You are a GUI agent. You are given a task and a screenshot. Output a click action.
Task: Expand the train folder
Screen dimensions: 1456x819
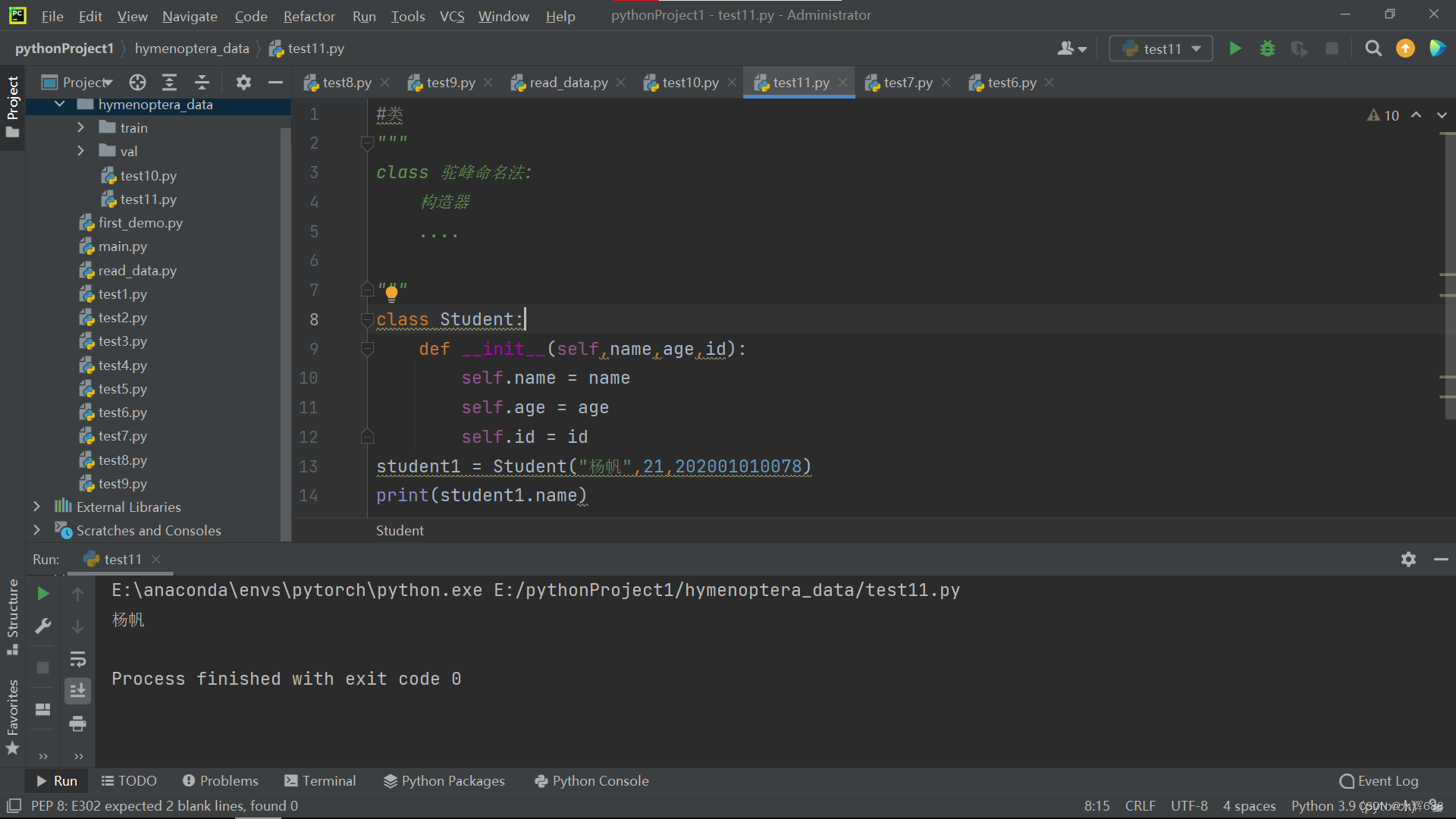click(x=81, y=127)
